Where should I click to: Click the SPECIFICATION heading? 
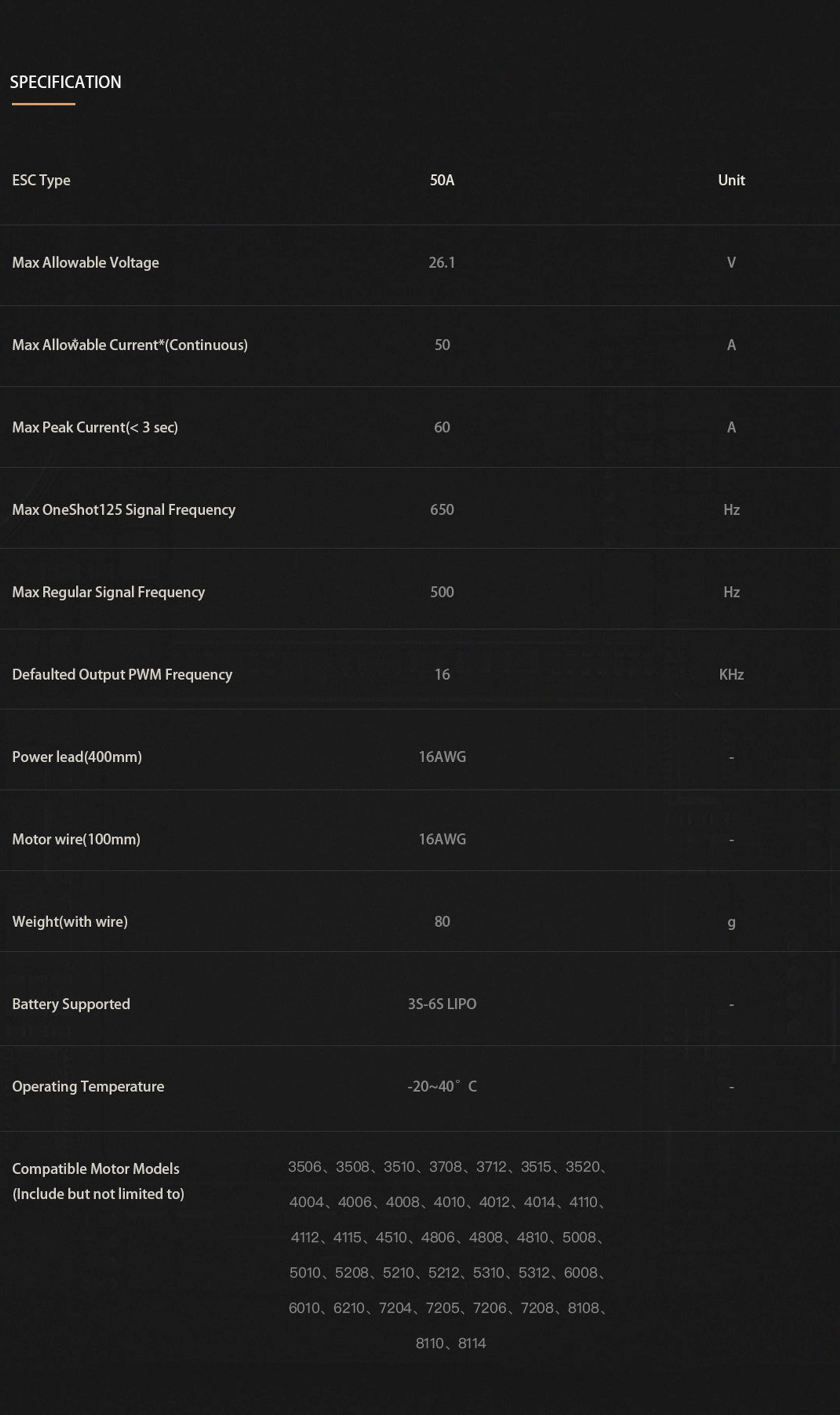[66, 82]
